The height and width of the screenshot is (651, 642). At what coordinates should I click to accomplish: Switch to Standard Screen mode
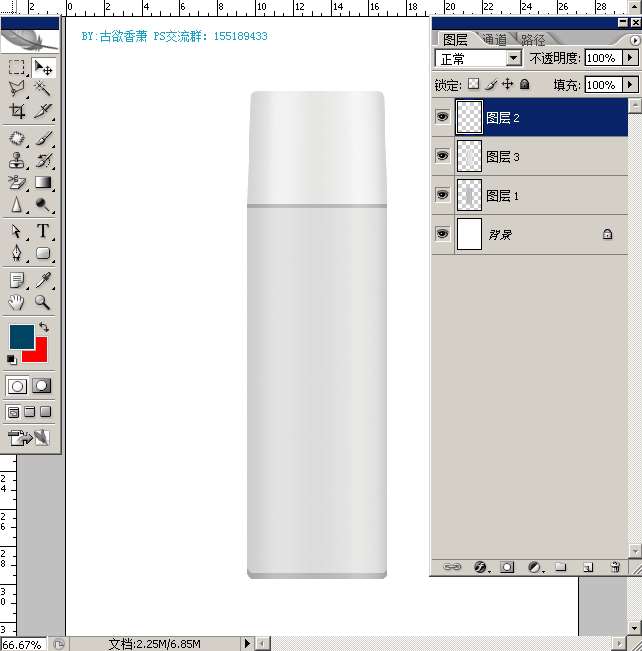coord(14,412)
